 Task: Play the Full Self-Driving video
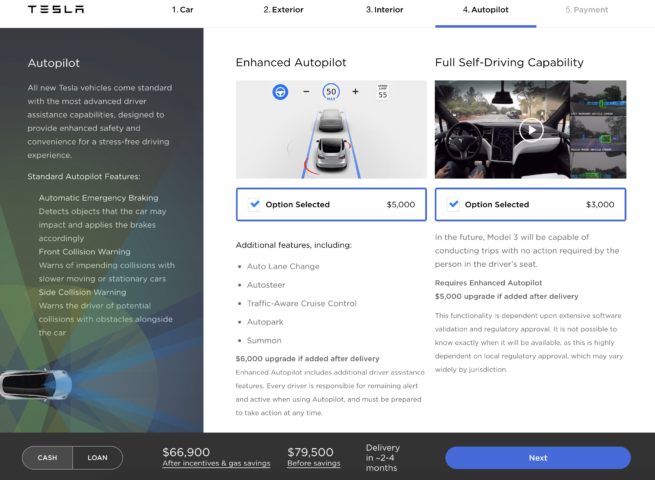coord(531,130)
